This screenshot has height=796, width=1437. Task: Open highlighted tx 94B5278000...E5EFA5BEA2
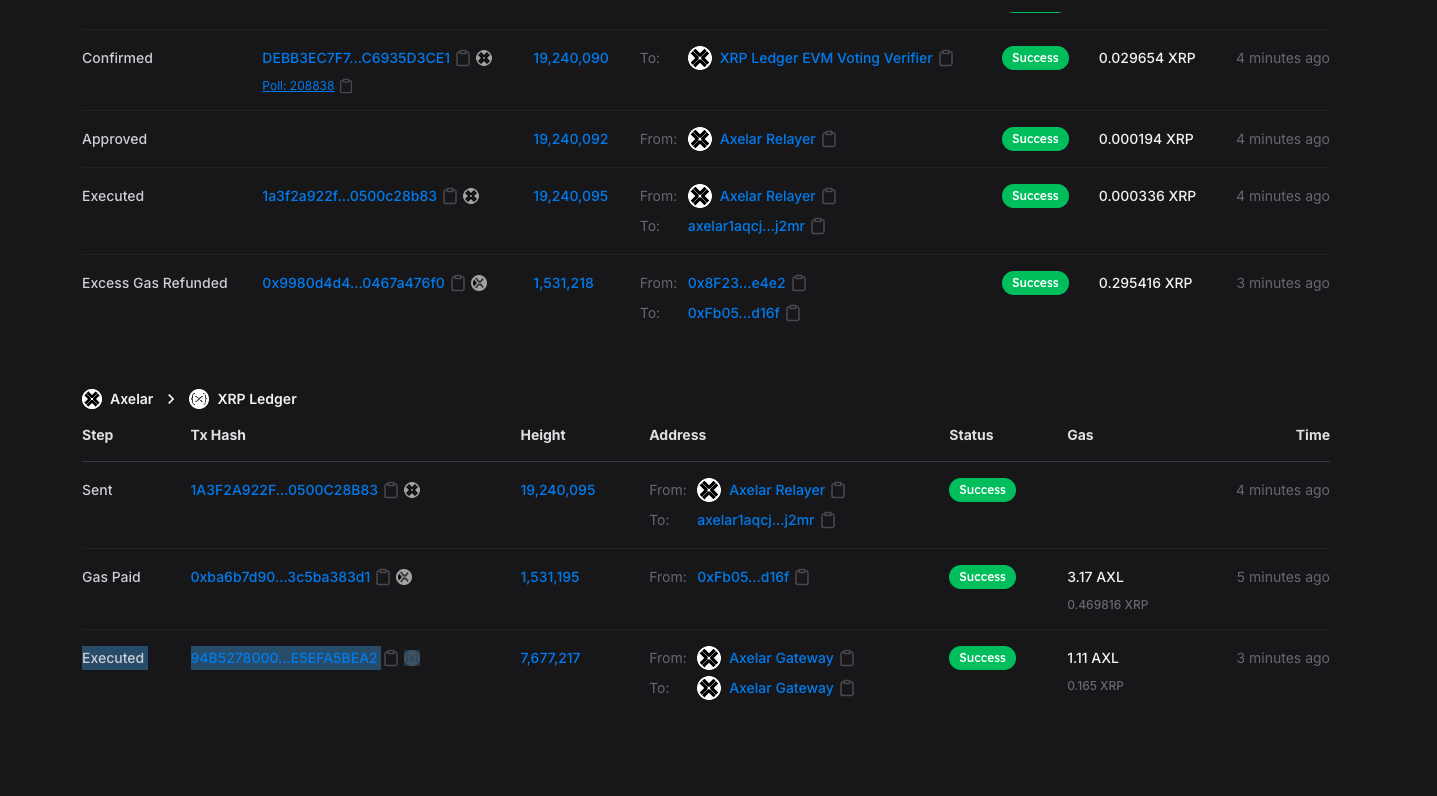(x=284, y=658)
